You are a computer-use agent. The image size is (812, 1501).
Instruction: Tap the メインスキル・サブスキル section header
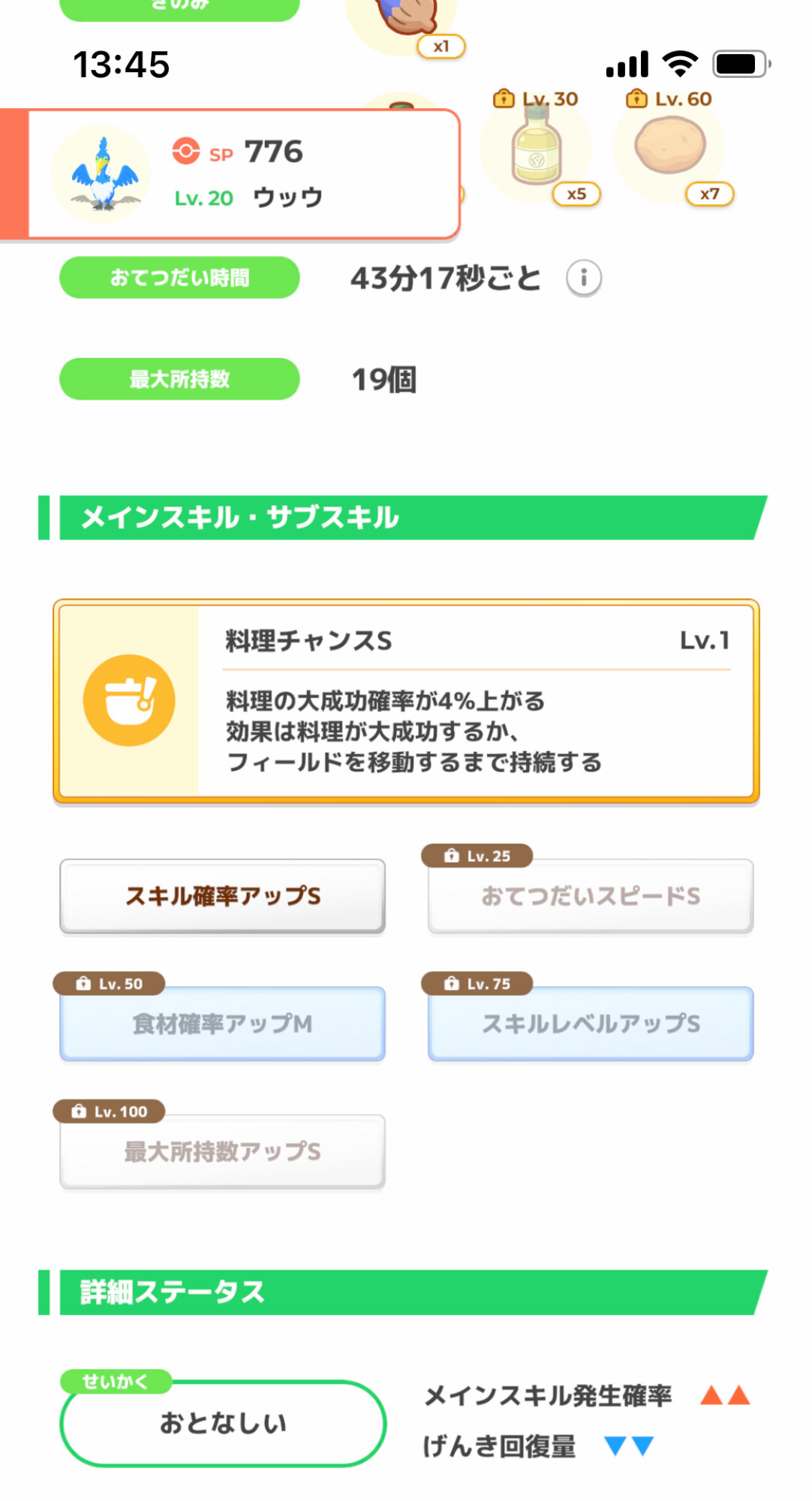(405, 518)
